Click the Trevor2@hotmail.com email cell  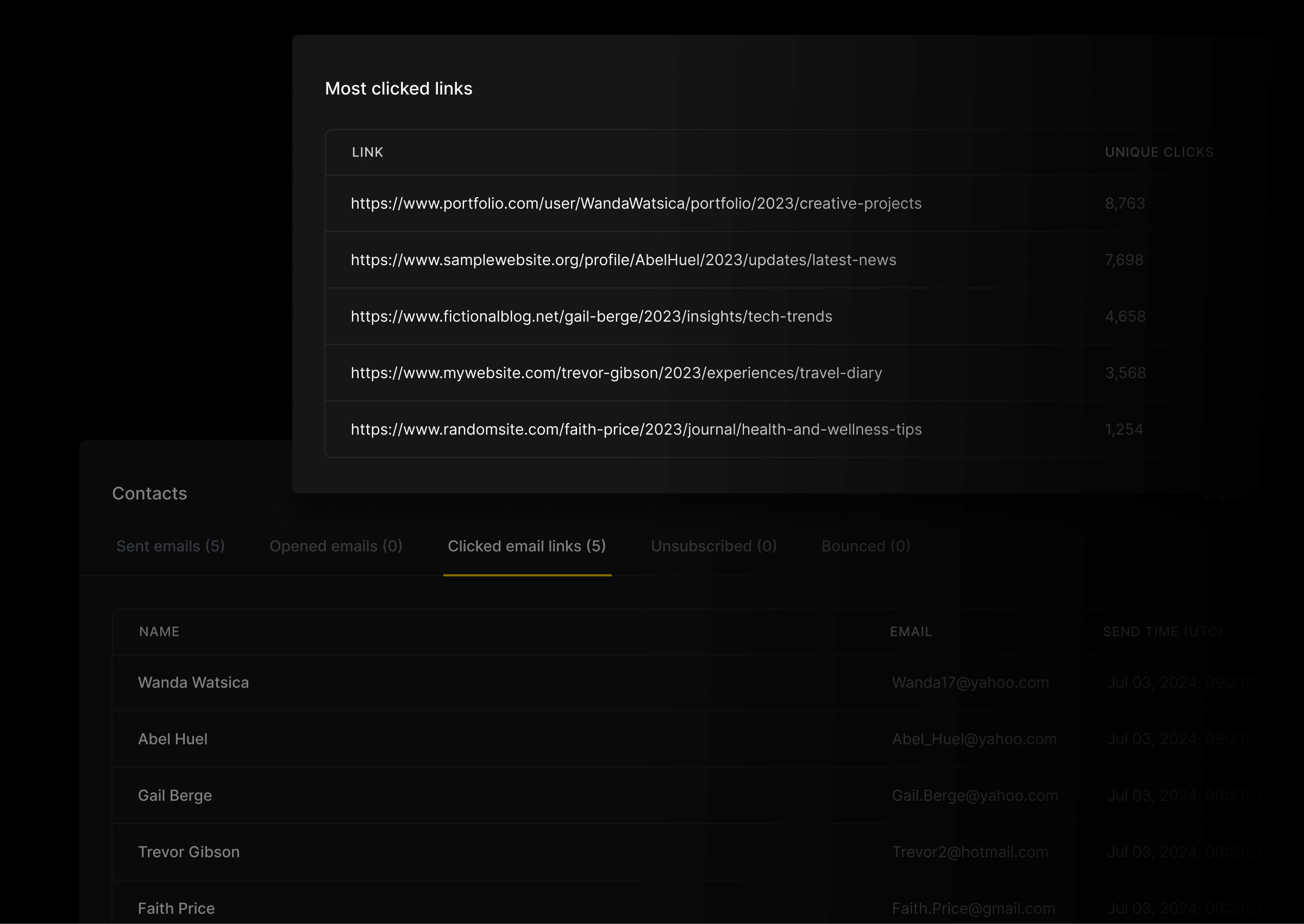[970, 852]
